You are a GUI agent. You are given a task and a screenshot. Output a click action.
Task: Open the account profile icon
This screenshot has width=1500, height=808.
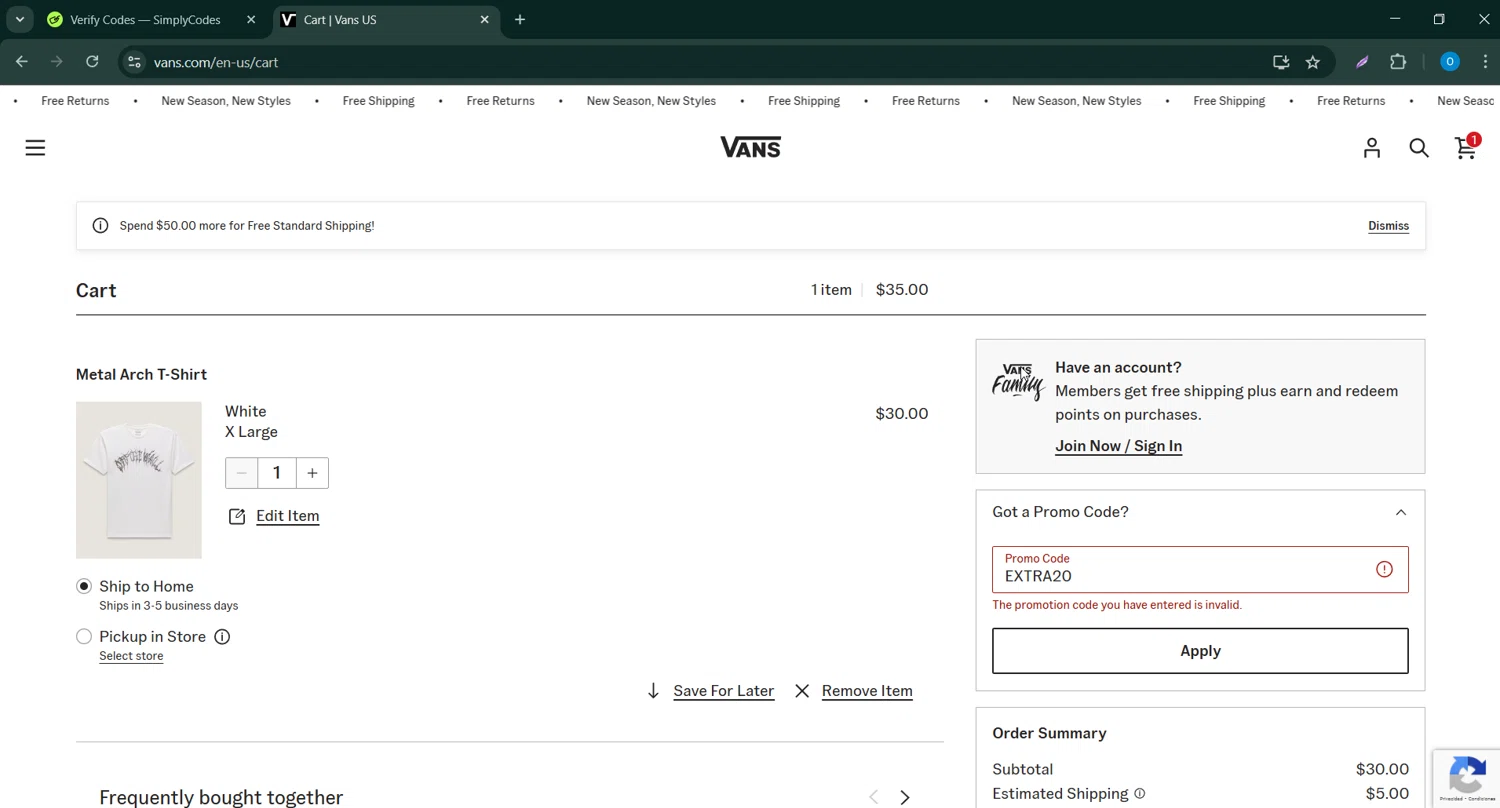pos(1372,148)
